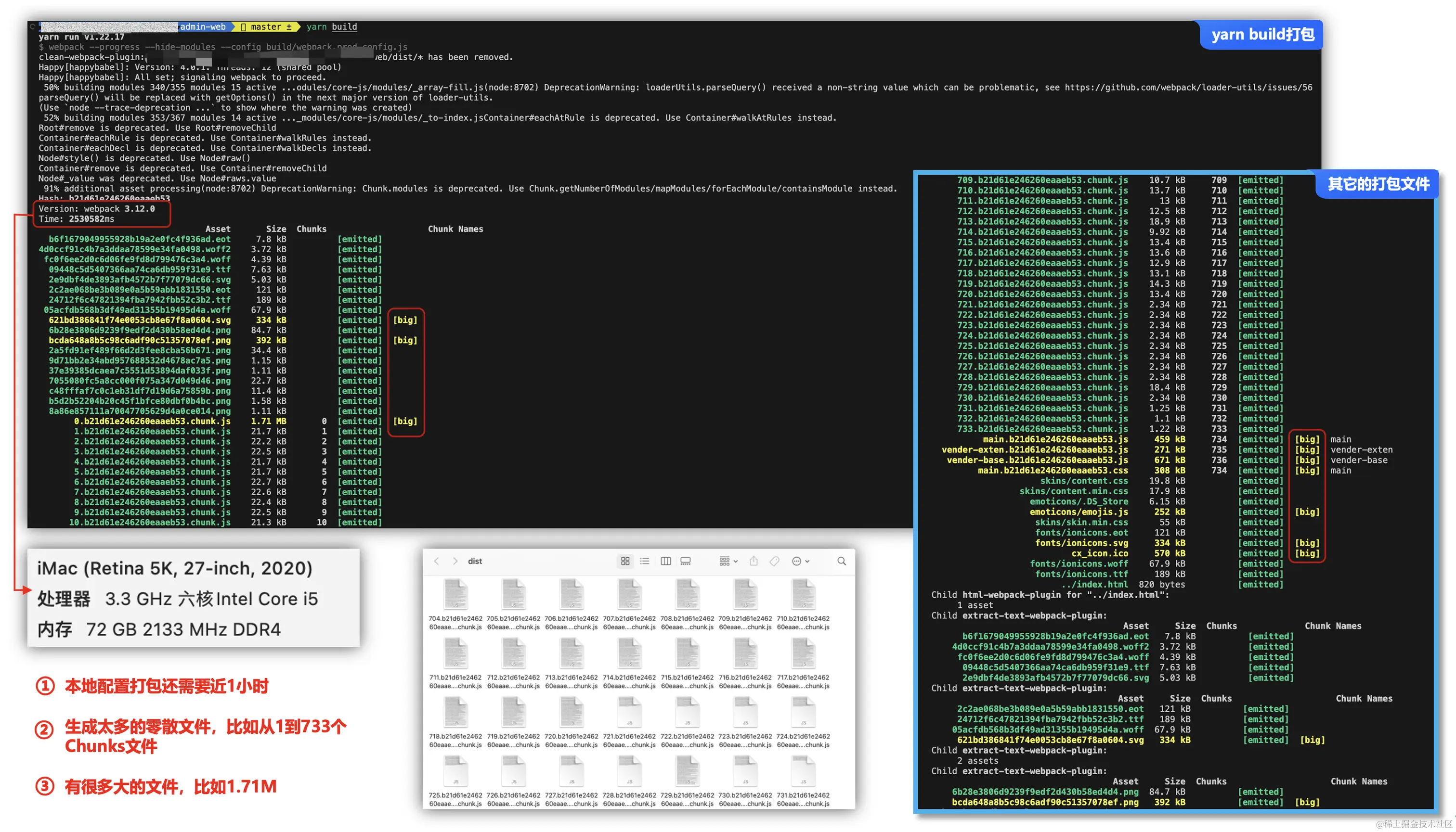Go back in the dist Finder window
Viewport: 1456px width, 832px height.
[437, 561]
